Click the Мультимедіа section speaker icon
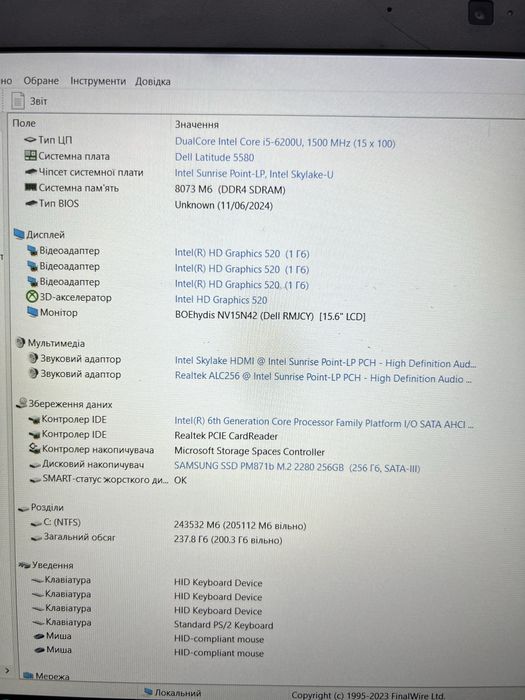The height and width of the screenshot is (700, 525). (20, 342)
